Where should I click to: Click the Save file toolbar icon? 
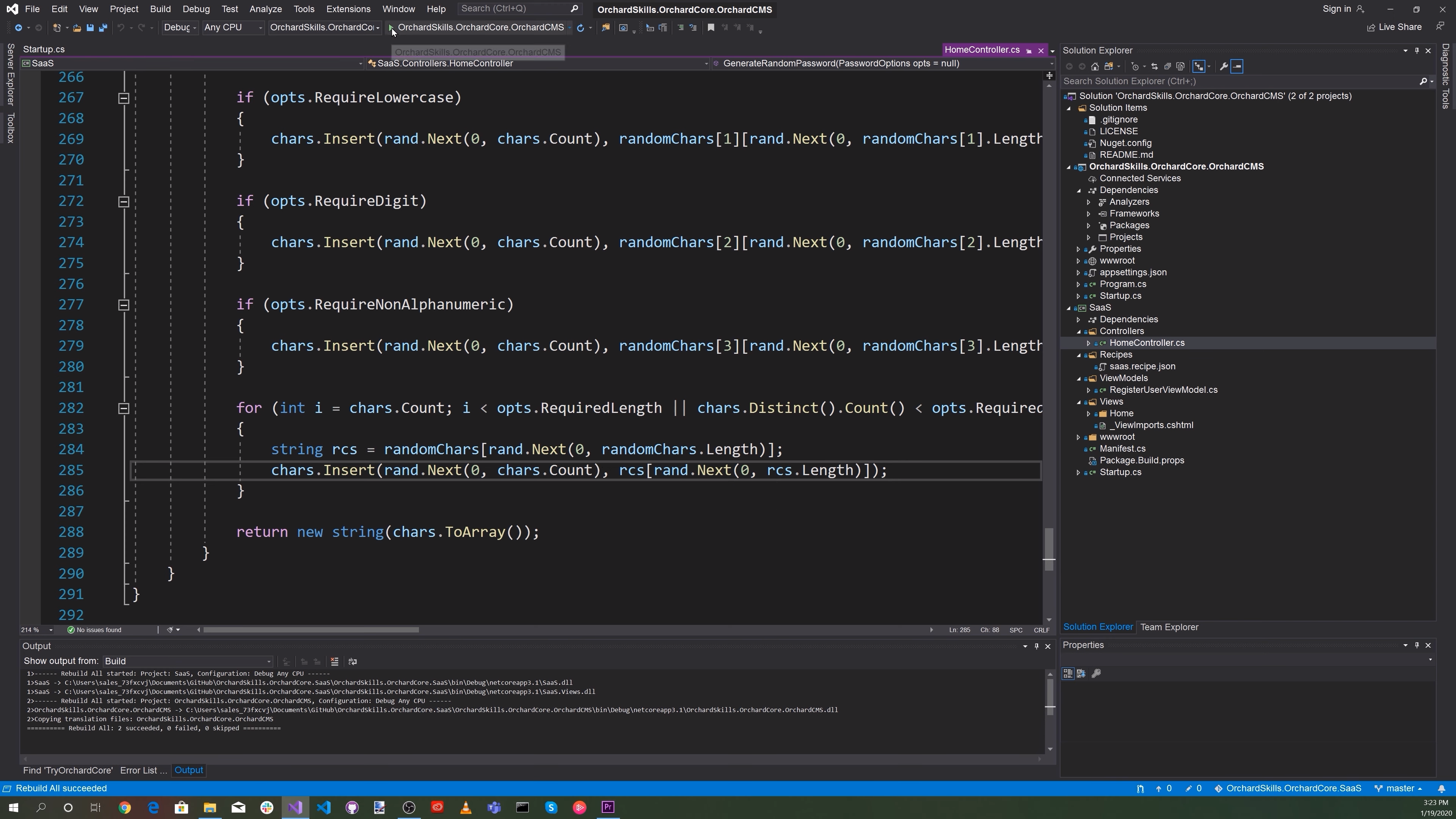[90, 28]
